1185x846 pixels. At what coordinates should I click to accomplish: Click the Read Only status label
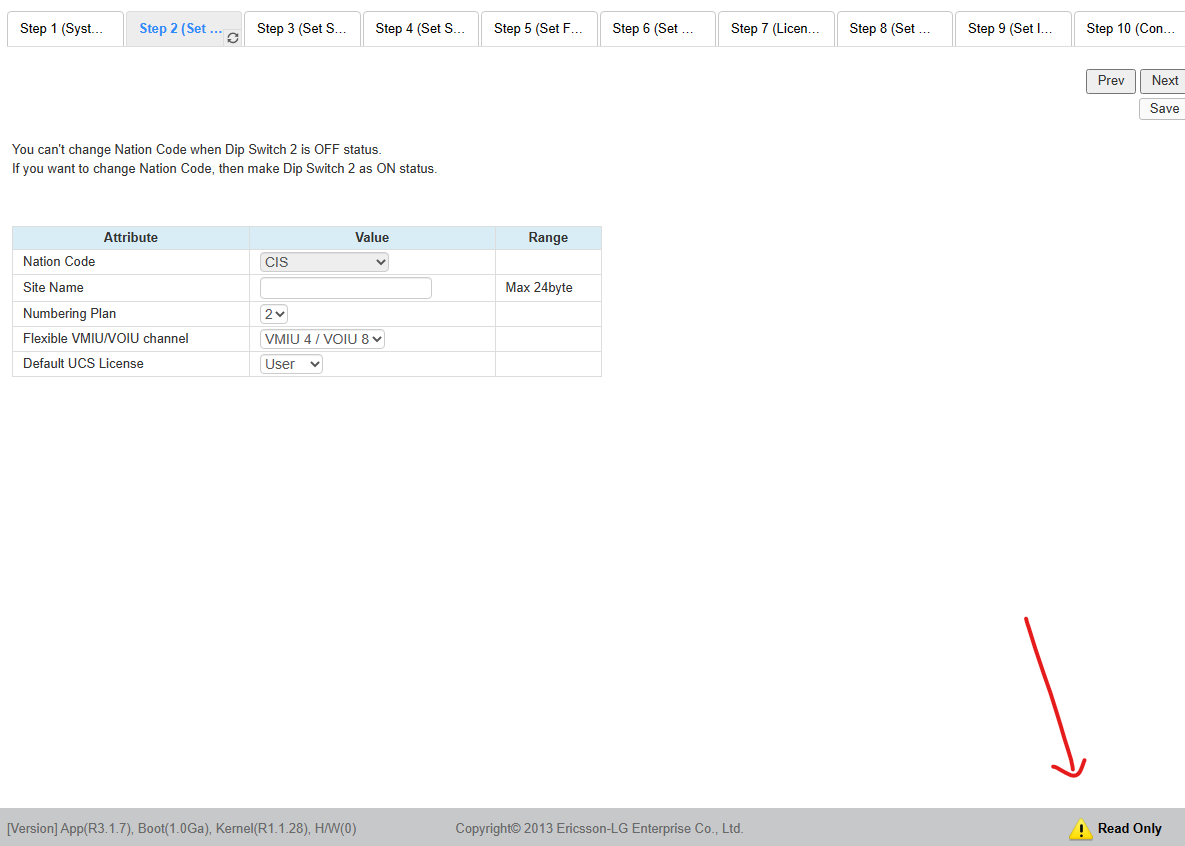click(x=1129, y=829)
